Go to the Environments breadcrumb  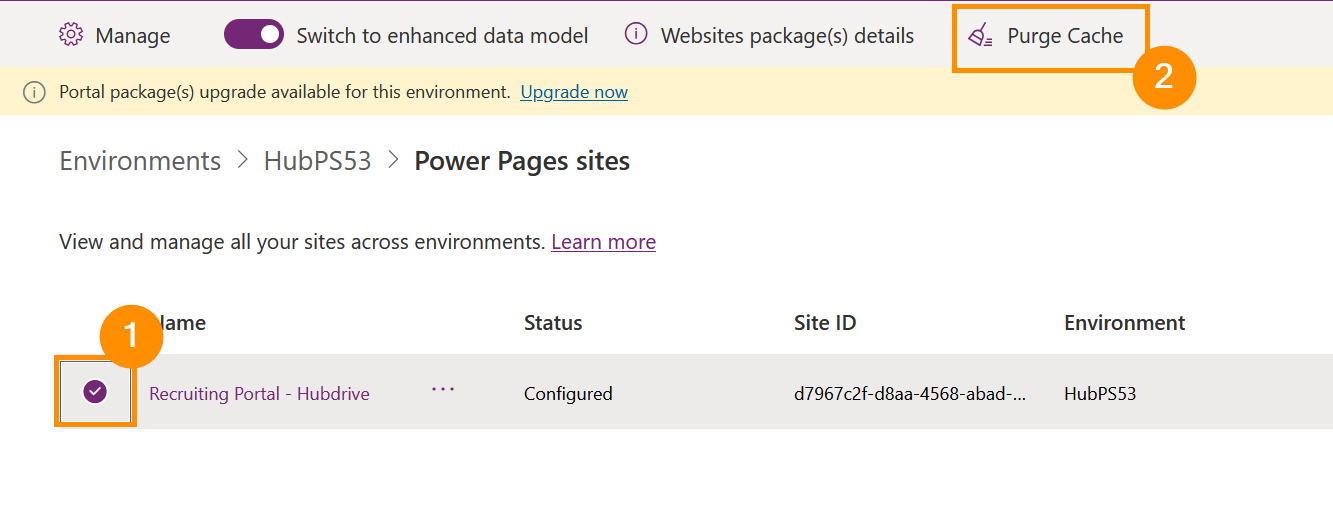click(140, 161)
